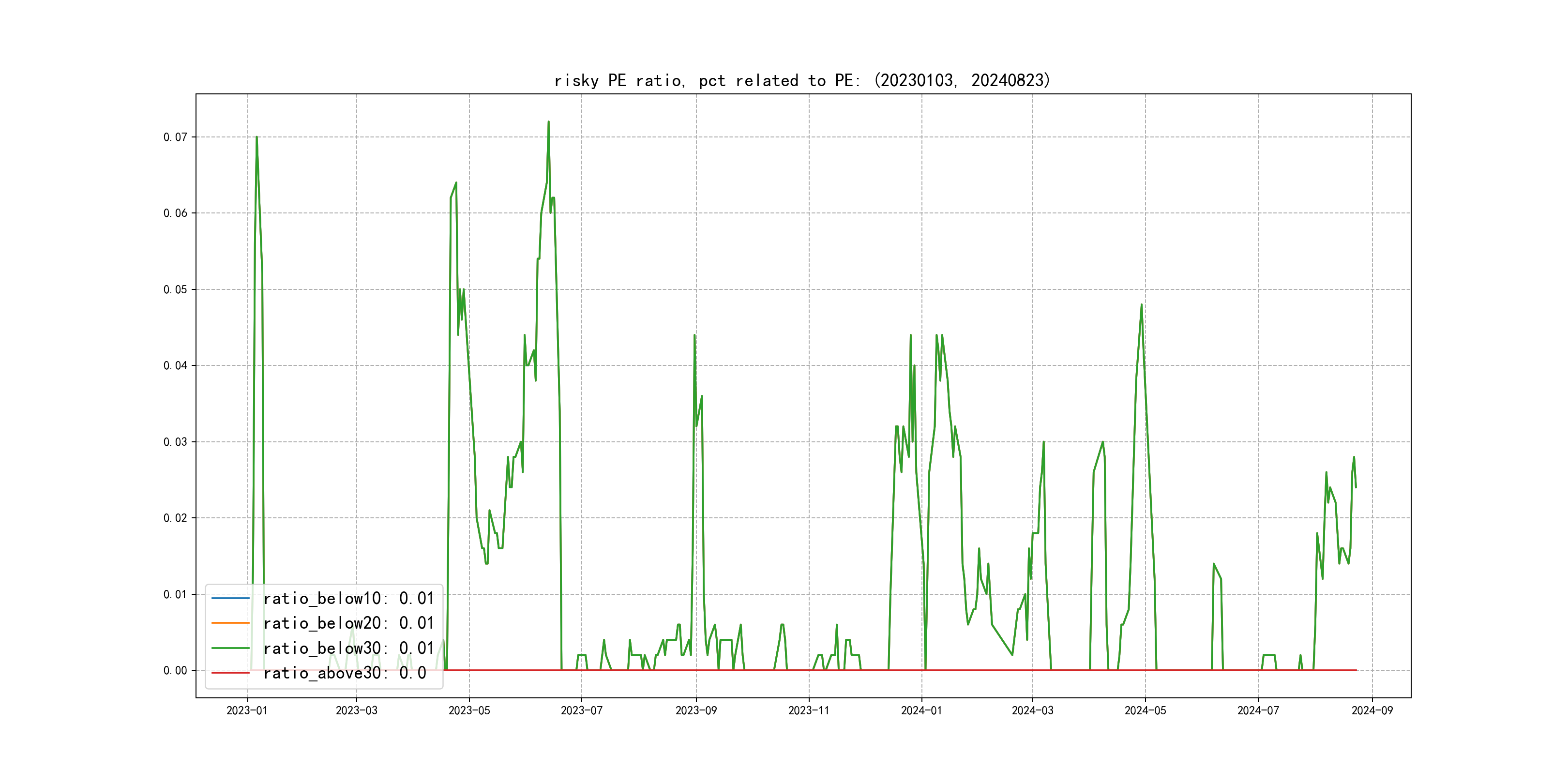The image size is (1568, 784).
Task: Click the green ratio_below30 legend line swatch
Action: click(x=230, y=648)
